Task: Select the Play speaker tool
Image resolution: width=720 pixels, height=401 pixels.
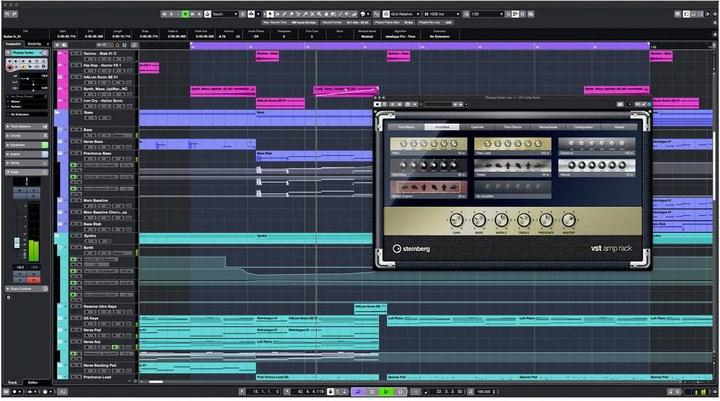Action: (346, 14)
